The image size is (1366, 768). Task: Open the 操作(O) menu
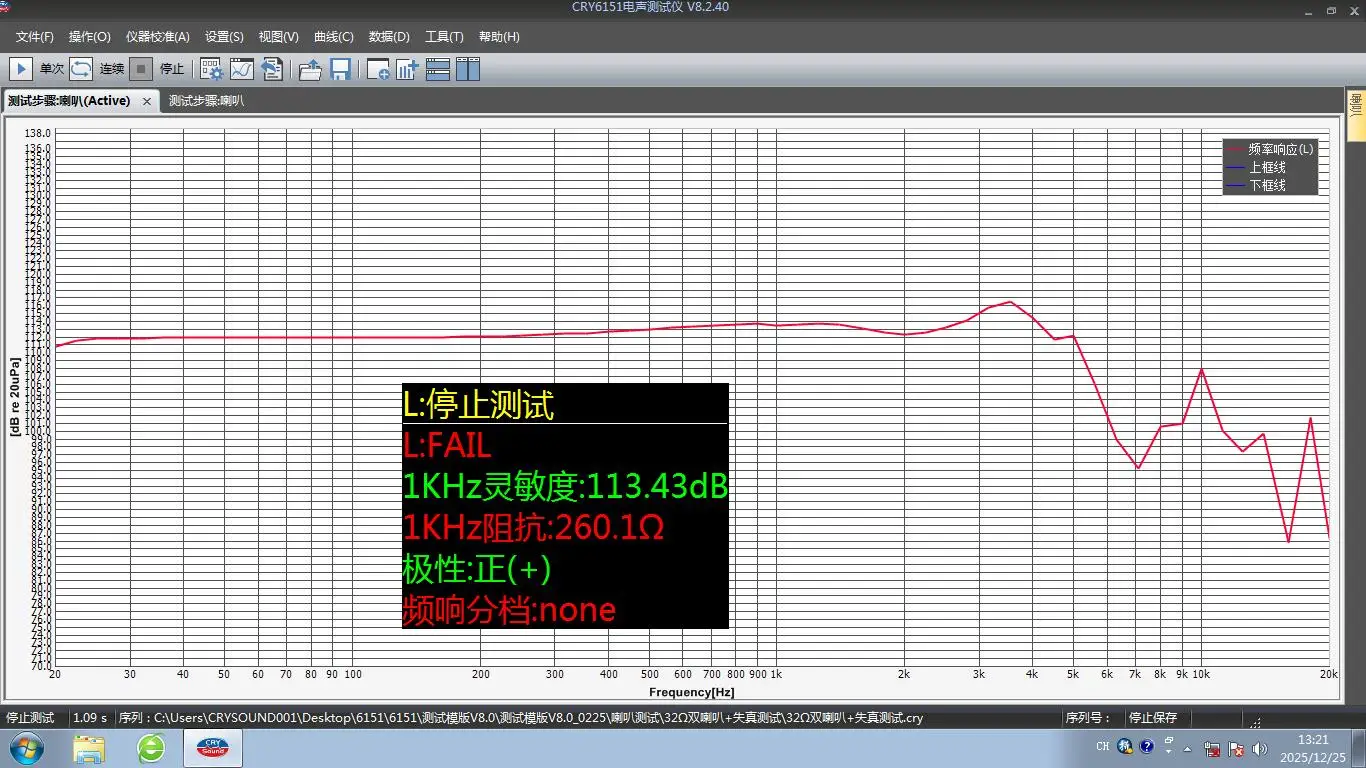[x=90, y=37]
